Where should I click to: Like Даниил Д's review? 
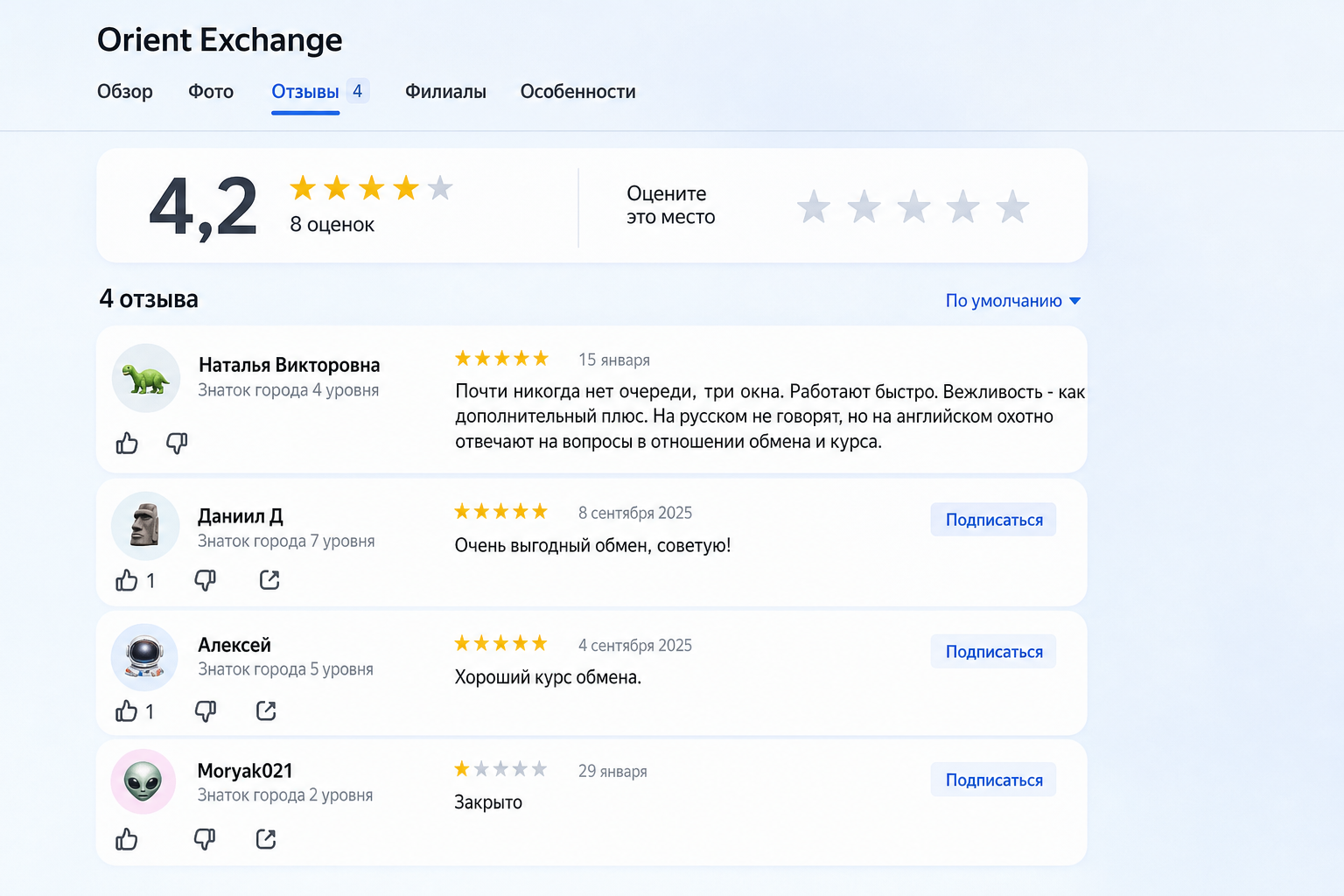[x=127, y=580]
